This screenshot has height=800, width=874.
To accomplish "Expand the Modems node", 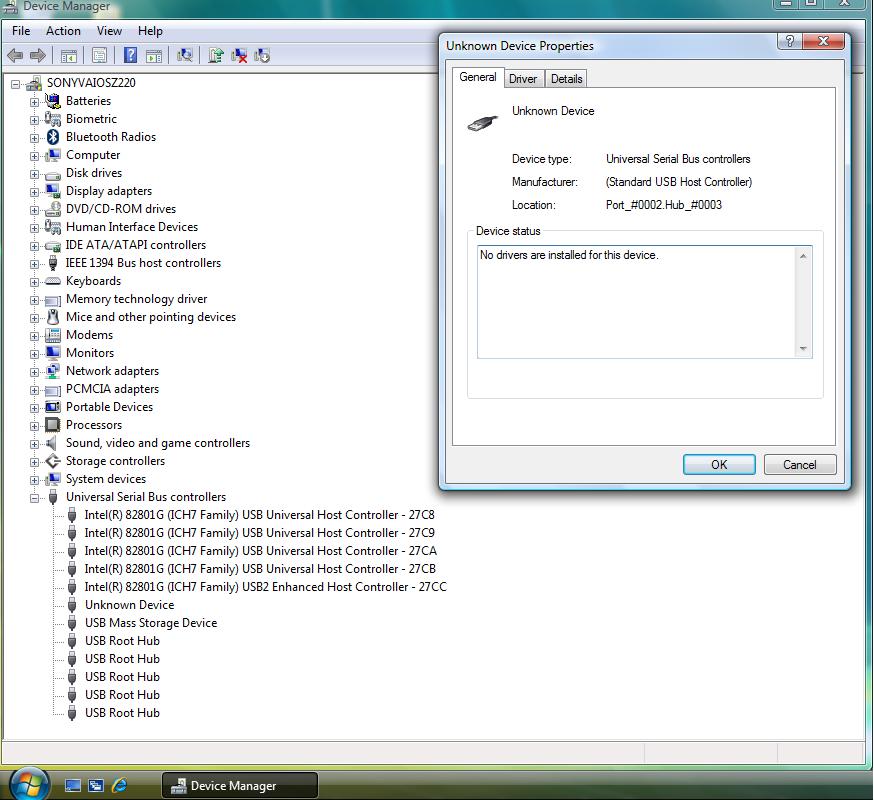I will [x=35, y=336].
